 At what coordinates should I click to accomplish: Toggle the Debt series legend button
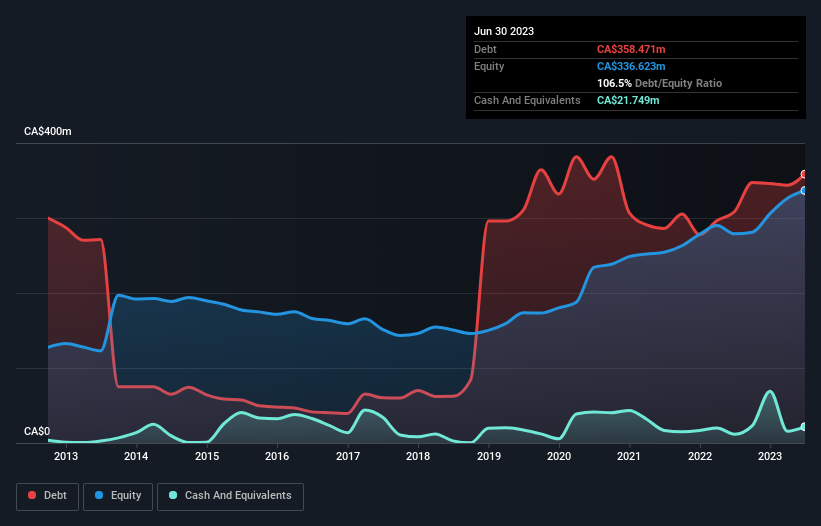click(x=47, y=496)
